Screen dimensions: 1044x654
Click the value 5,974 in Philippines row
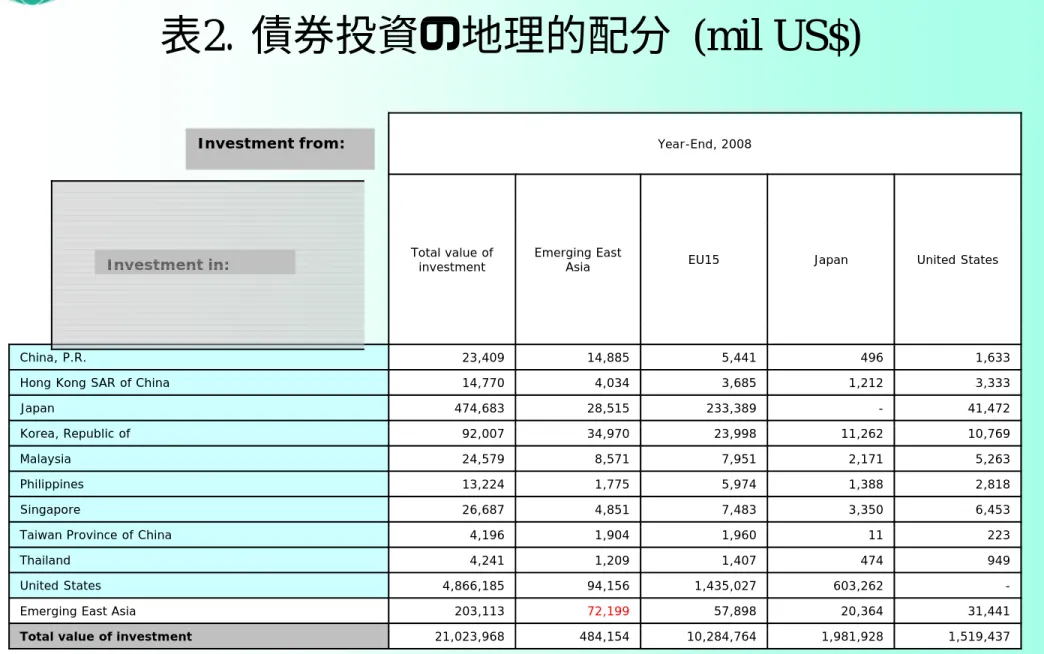(738, 484)
